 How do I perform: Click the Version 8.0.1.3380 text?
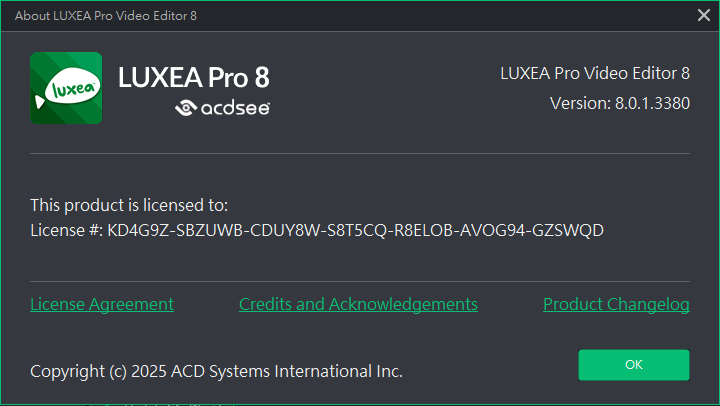620,103
